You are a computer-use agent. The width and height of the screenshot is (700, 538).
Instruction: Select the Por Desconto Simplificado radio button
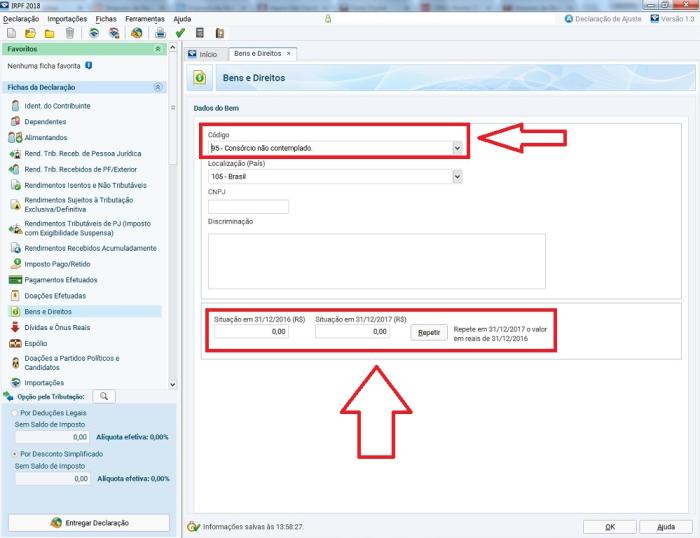[12, 453]
